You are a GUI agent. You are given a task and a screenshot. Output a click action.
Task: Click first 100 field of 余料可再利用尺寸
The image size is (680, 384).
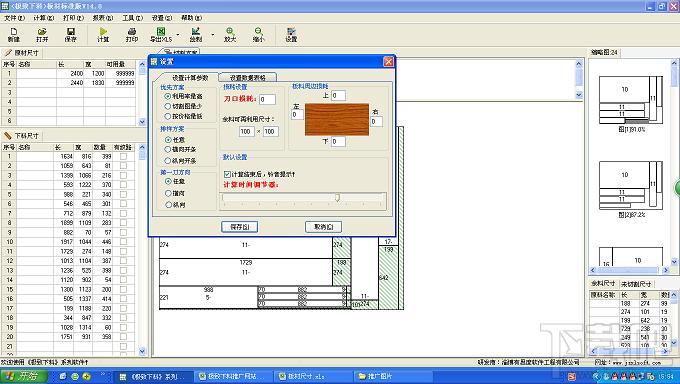246,131
